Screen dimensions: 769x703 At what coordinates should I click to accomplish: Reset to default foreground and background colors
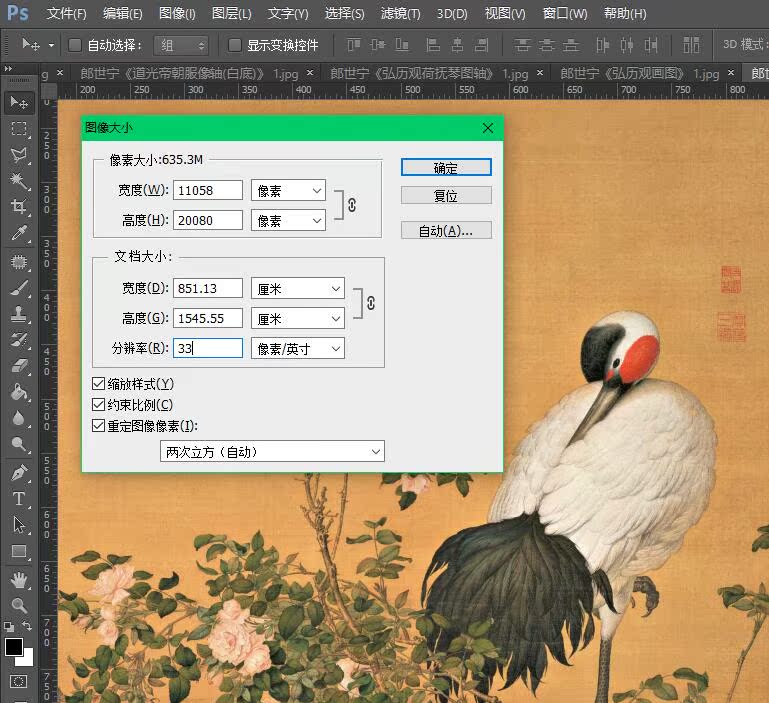[x=9, y=626]
